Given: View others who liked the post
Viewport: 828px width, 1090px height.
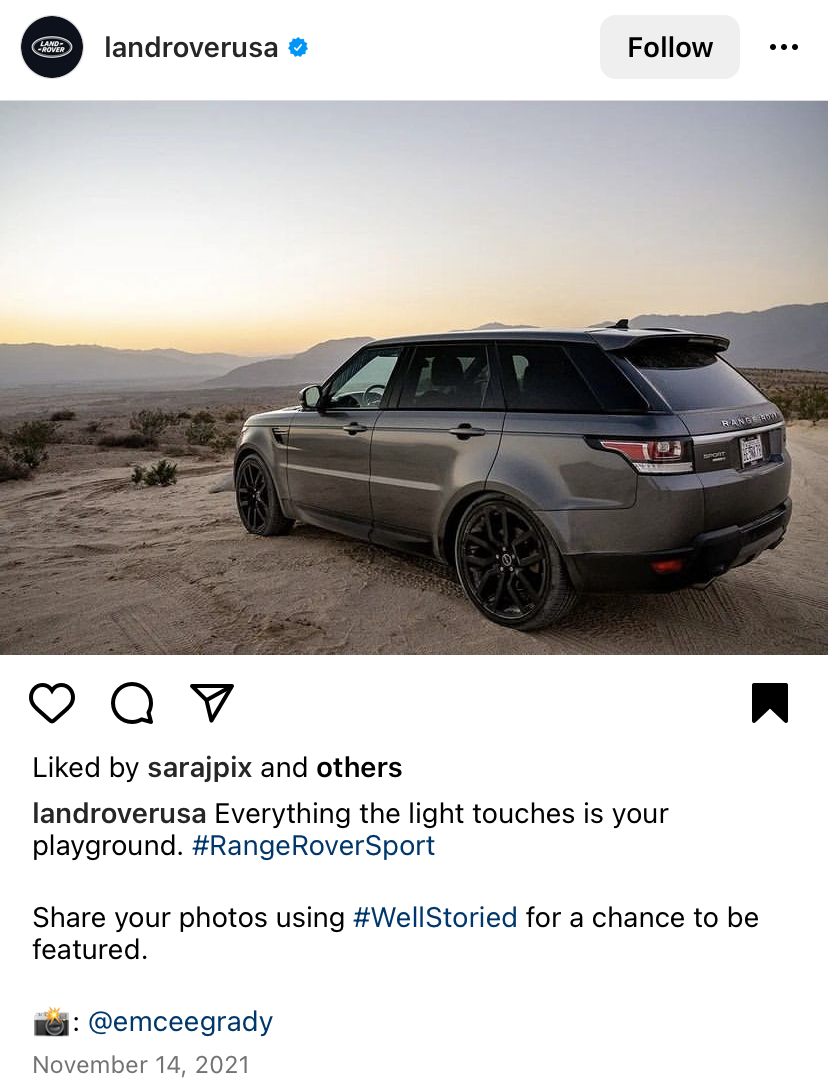Looking at the screenshot, I should pyautogui.click(x=359, y=767).
